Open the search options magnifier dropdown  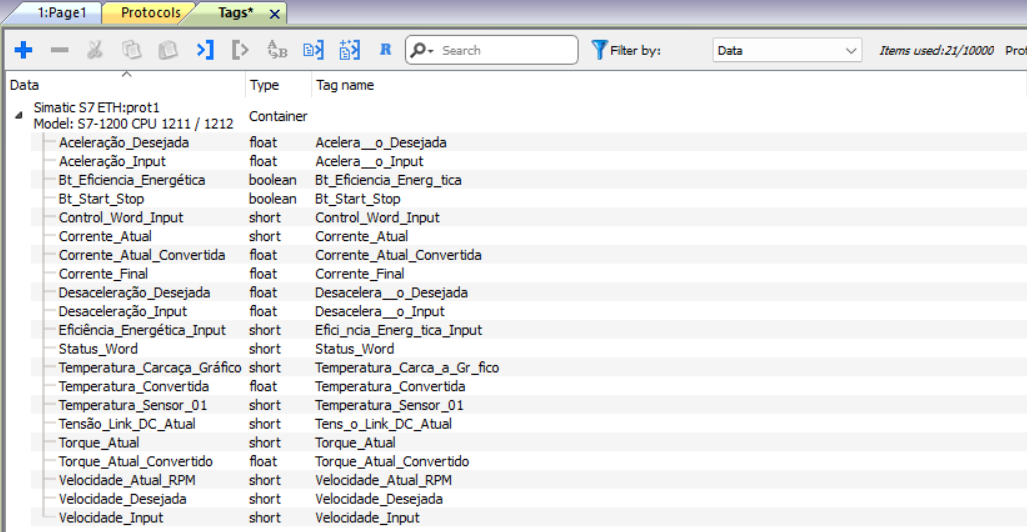point(423,50)
